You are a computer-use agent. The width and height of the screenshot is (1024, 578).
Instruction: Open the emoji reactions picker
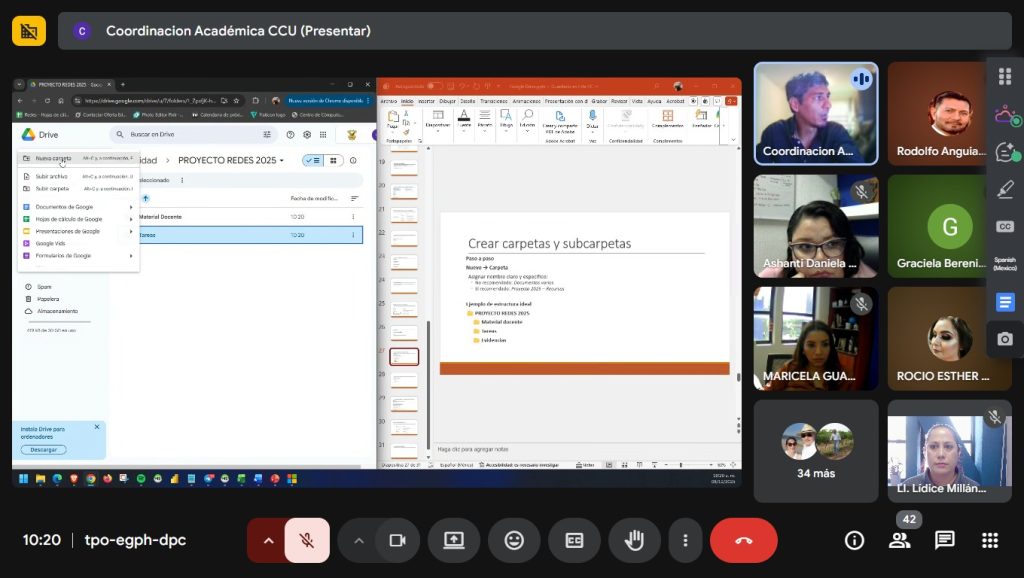coord(514,540)
